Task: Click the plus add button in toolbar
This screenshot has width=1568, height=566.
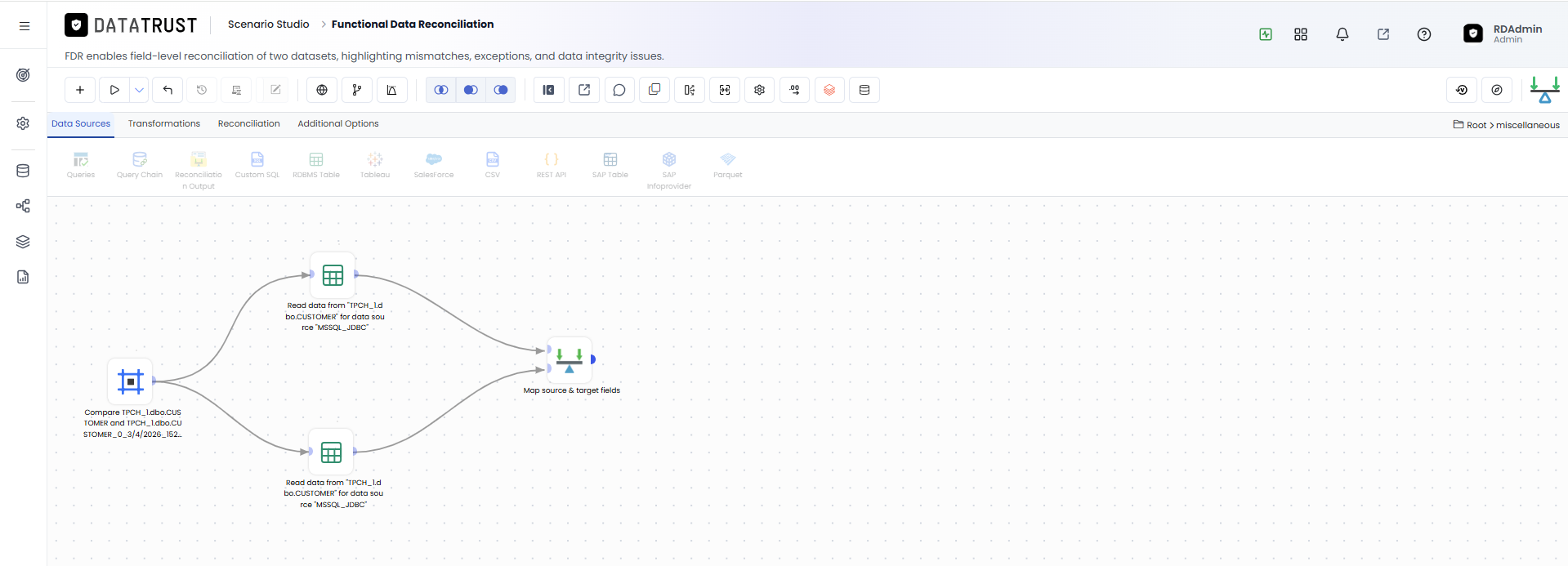Action: (80, 90)
